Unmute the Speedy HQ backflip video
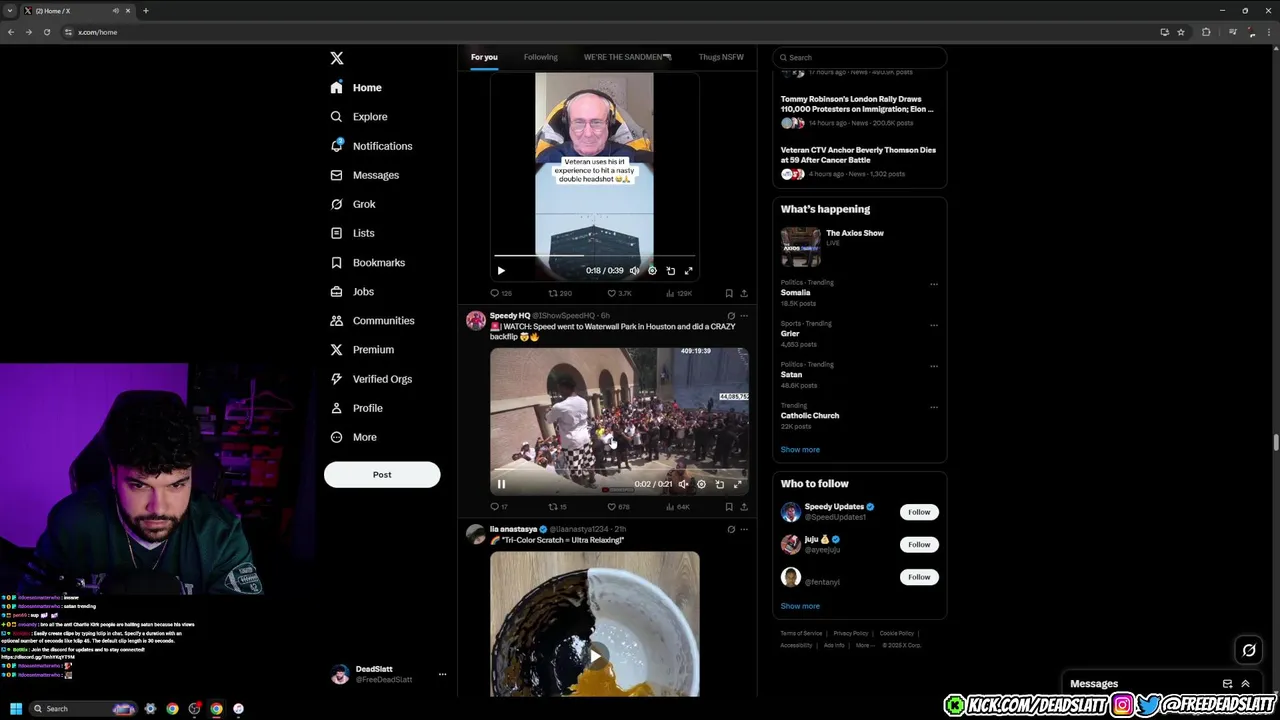The image size is (1280, 720). click(x=683, y=484)
